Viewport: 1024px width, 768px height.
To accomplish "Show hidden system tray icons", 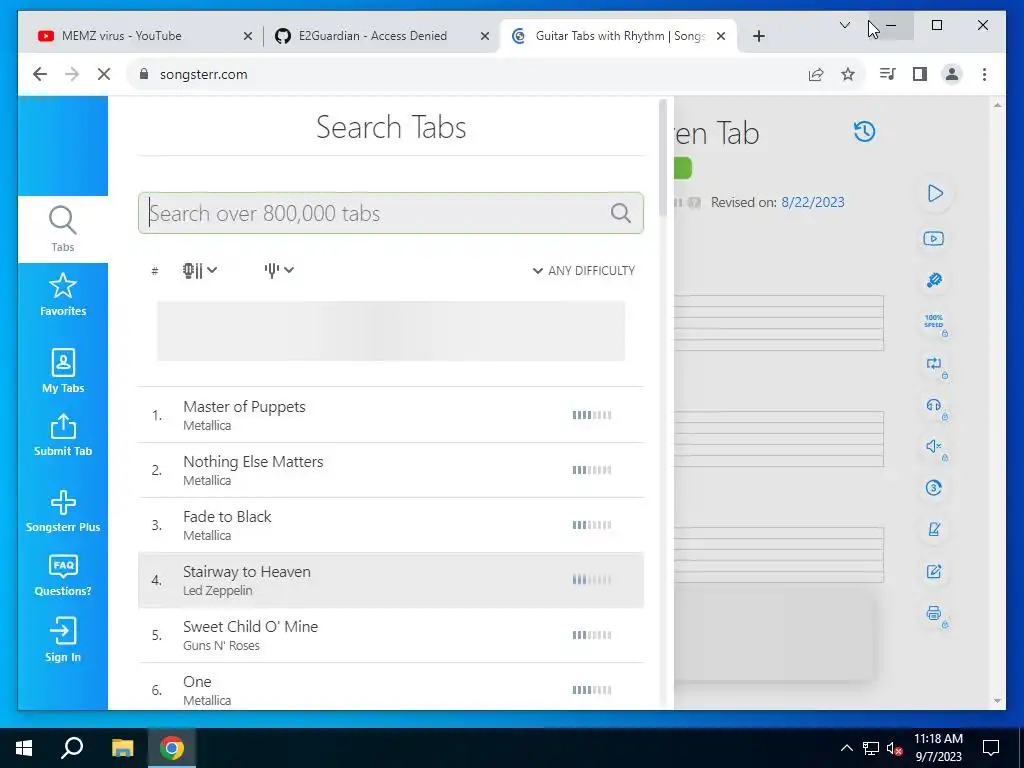I will (x=846, y=748).
